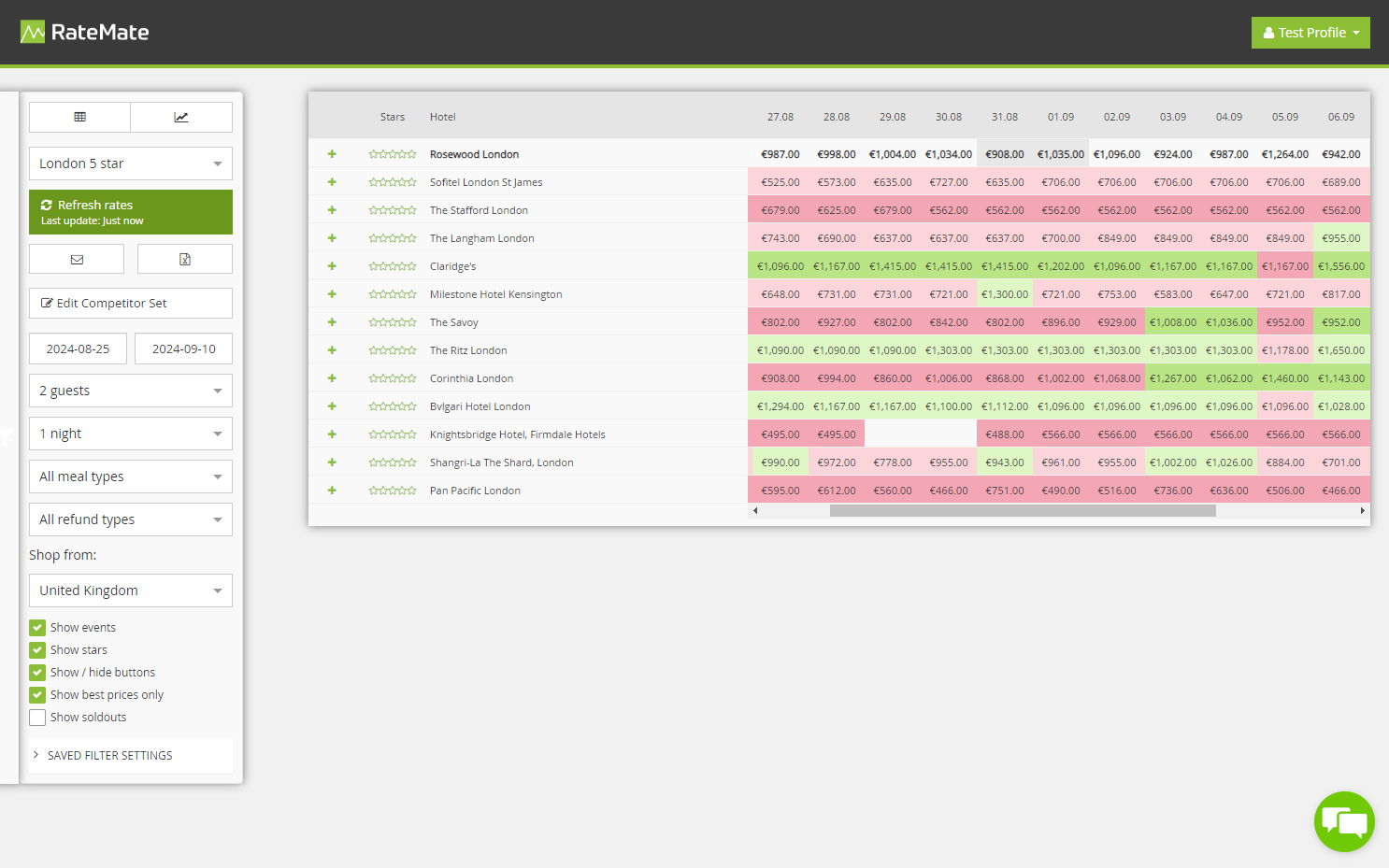Expand Bvlgari Hotel London row plus icon
Image resolution: width=1389 pixels, height=868 pixels.
[332, 406]
